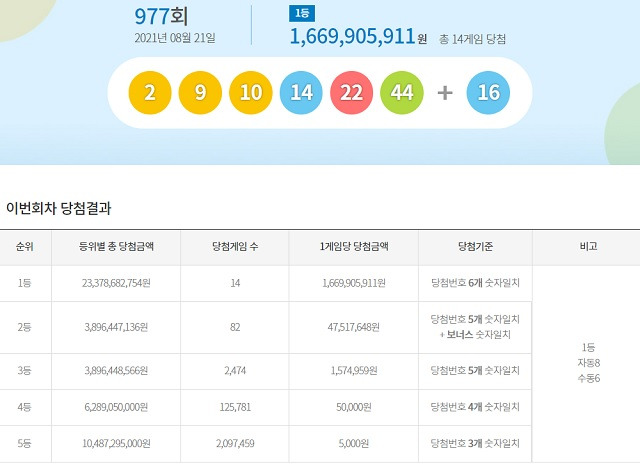The width and height of the screenshot is (640, 467).
Task: Click winner count 2,097,459
Action: [x=235, y=443]
